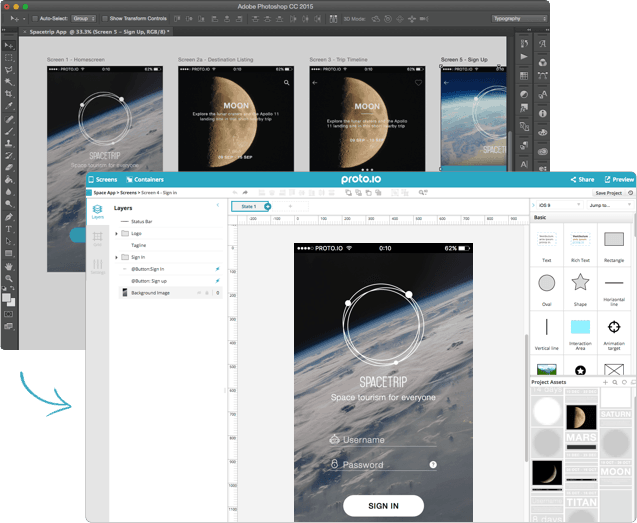Screen dimensions: 637x523
Task: Click Space App link in the breadcrumb
Action: click(104, 193)
